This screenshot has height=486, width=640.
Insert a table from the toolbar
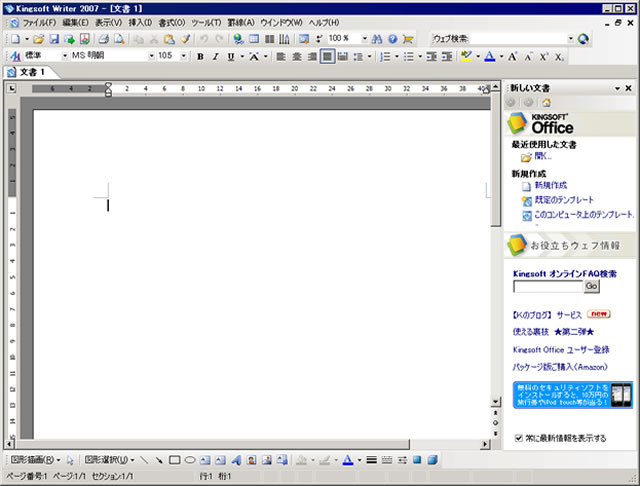[254, 39]
